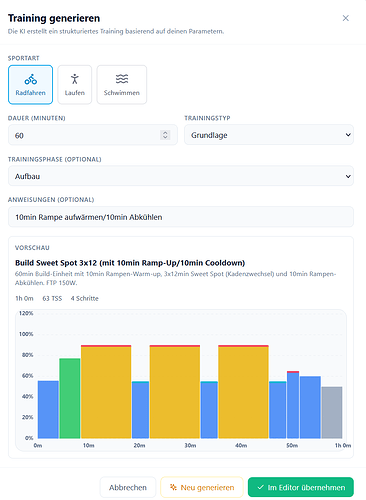Select the green warm-up bar in chart
366x500 pixels.
click(70, 398)
